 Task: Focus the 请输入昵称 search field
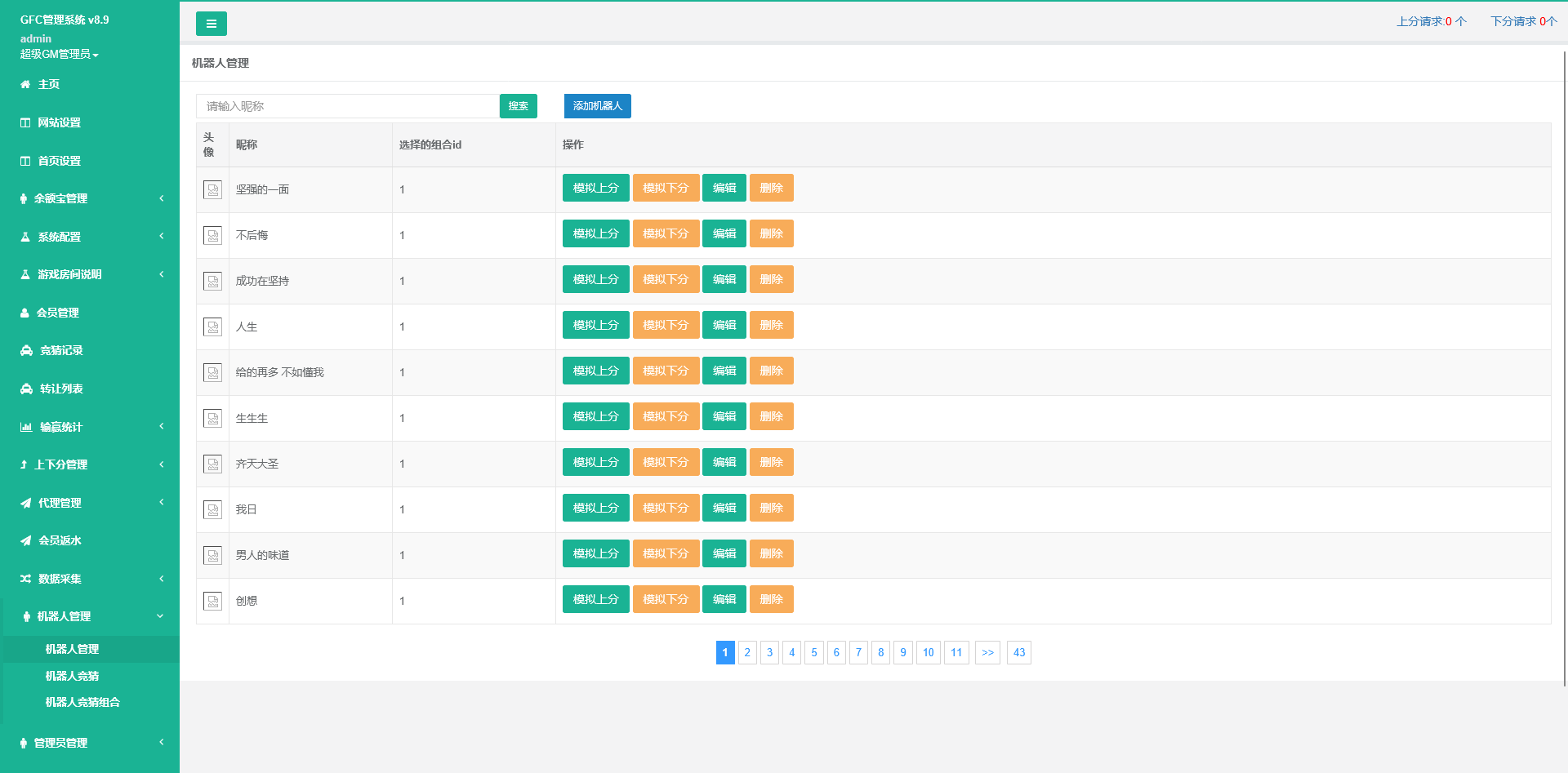tap(347, 106)
